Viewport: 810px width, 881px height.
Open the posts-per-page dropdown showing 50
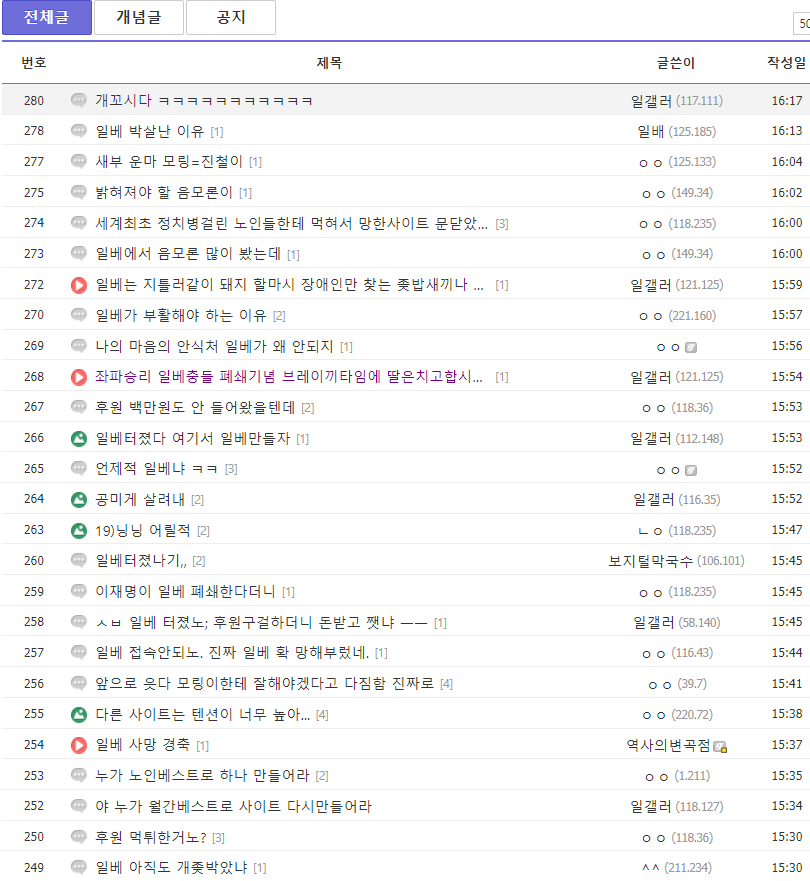click(x=802, y=23)
